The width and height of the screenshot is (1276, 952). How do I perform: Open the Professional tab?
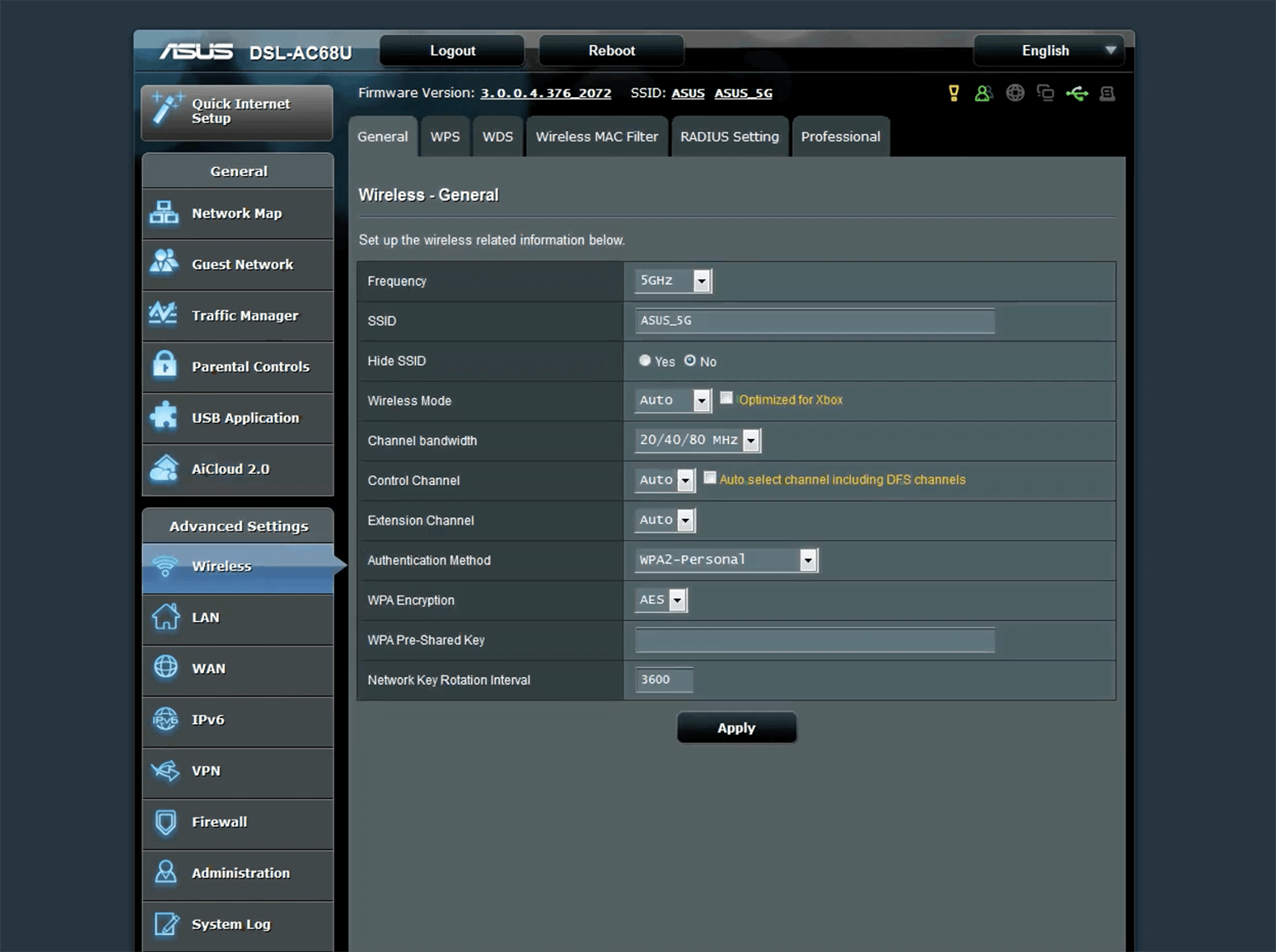coord(840,137)
